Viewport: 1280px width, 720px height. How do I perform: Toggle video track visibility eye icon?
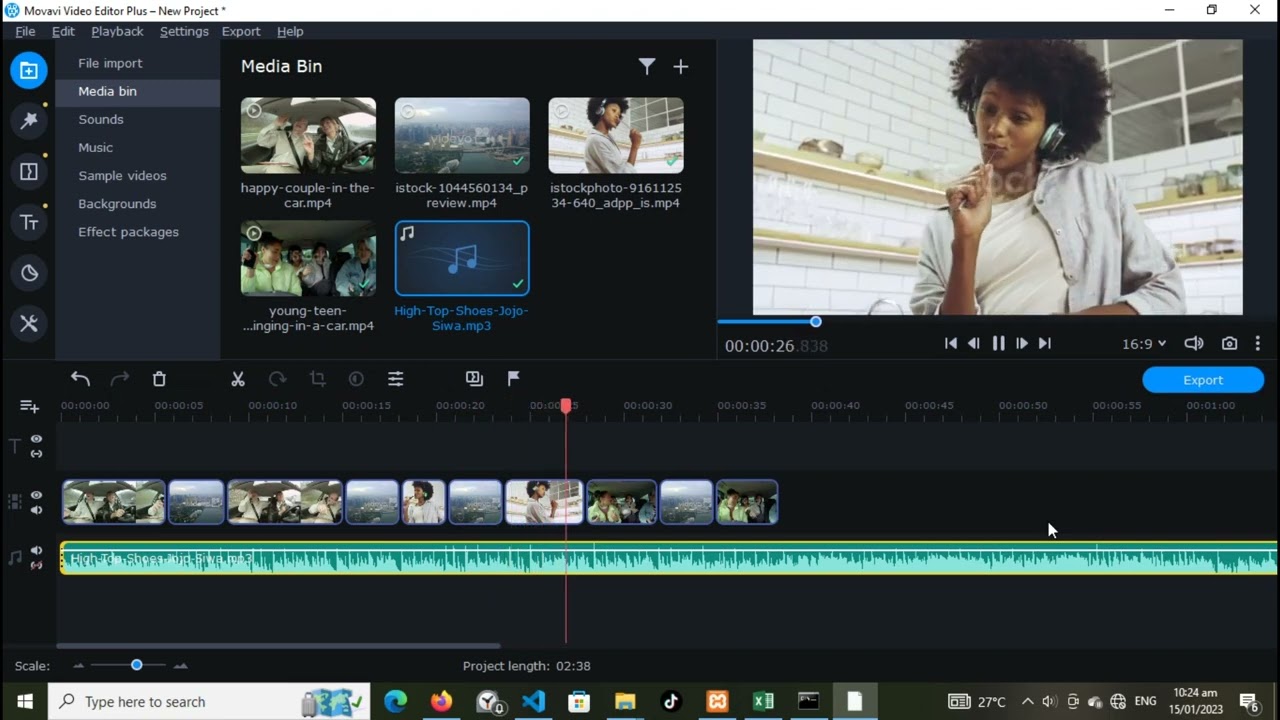[x=36, y=496]
